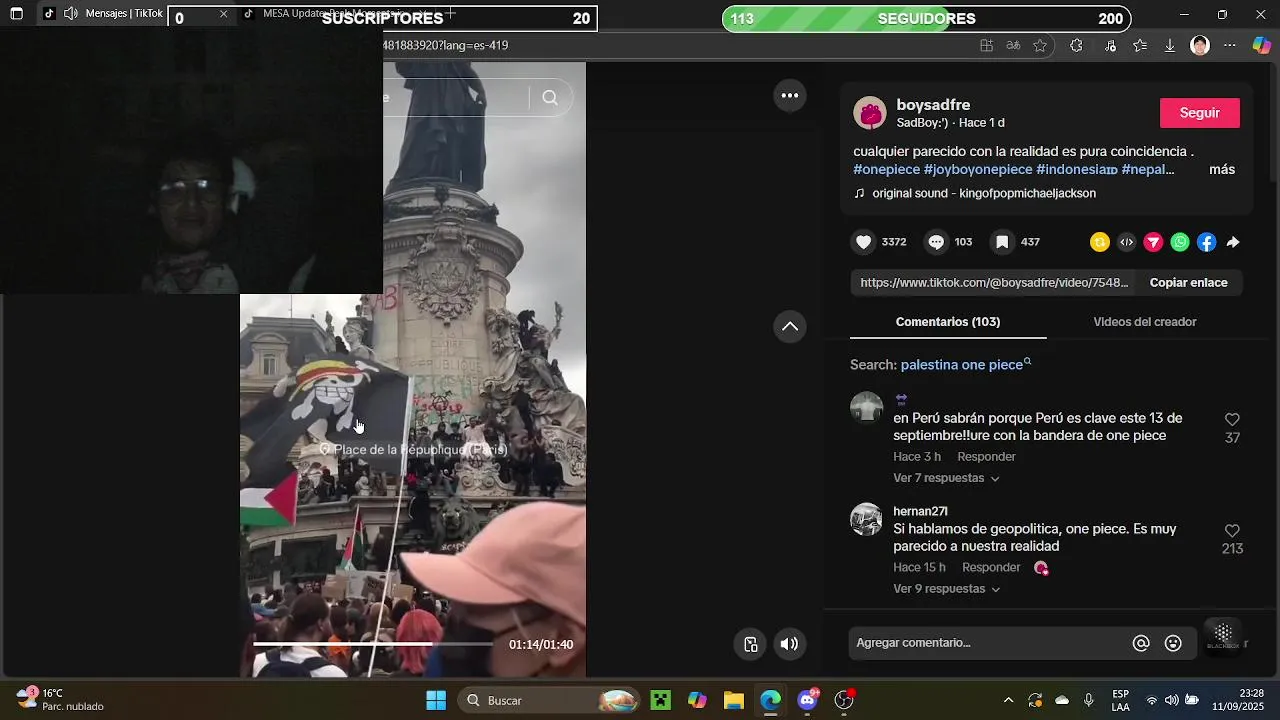Go to previous video with up arrow
Viewport: 1280px width, 720px height.
(x=789, y=326)
